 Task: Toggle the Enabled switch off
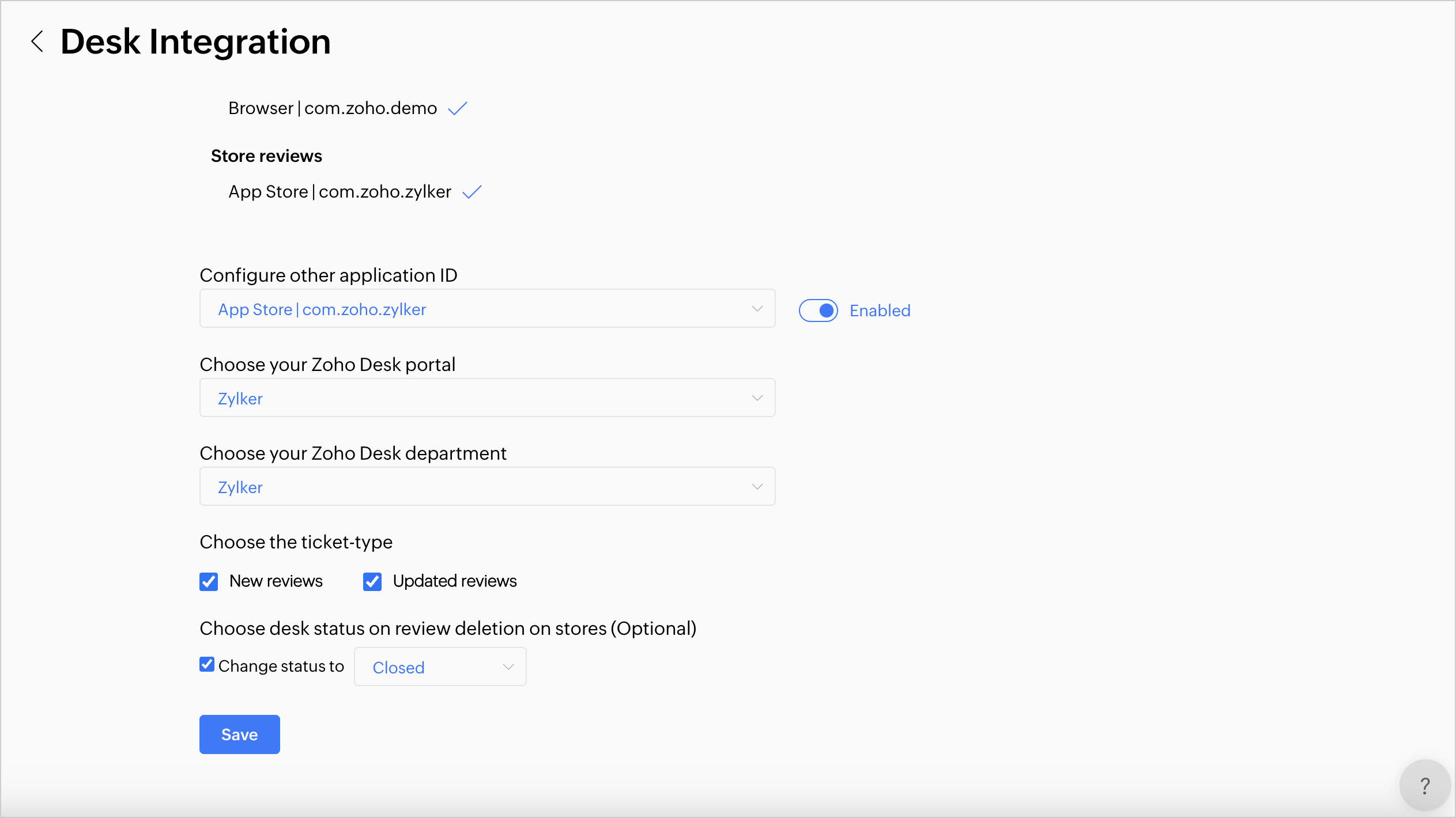click(818, 310)
